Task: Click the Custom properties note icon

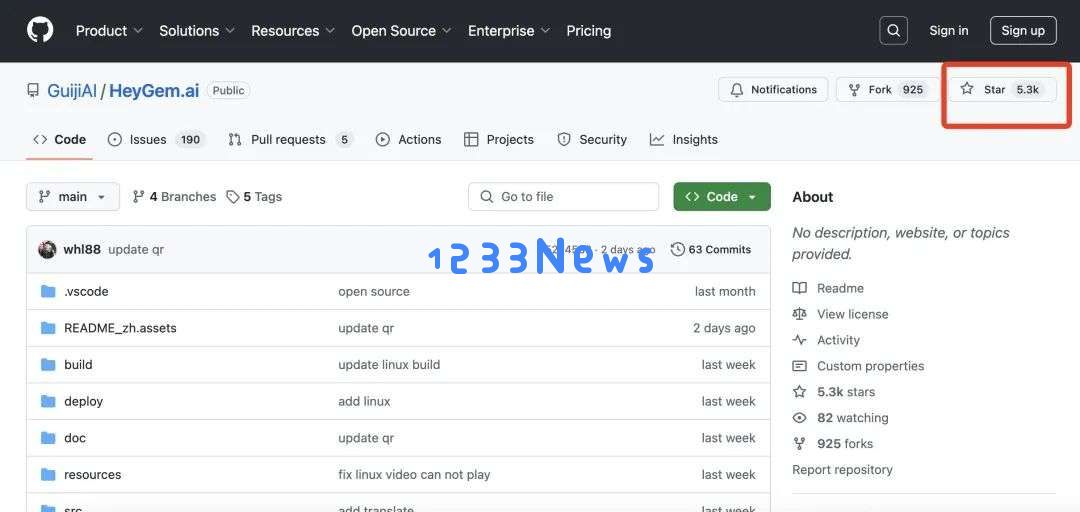Action: click(x=799, y=366)
